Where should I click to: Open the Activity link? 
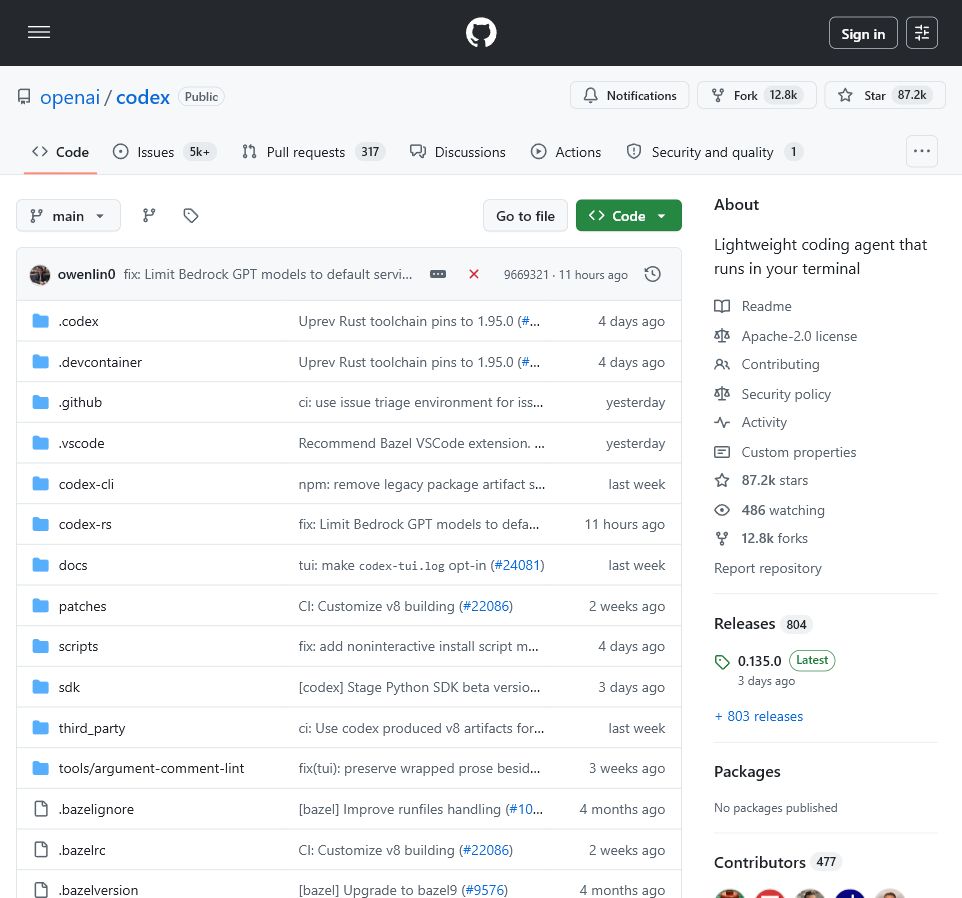pyautogui.click(x=764, y=423)
